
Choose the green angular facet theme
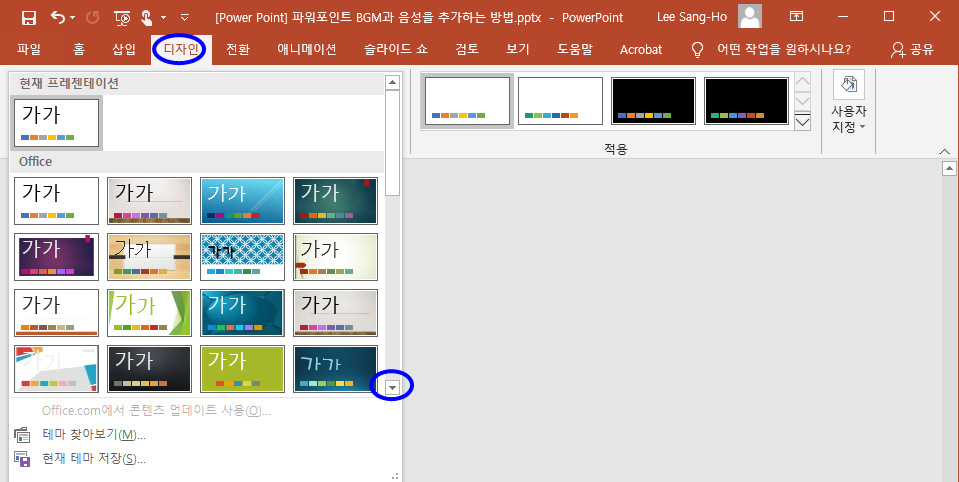[149, 313]
